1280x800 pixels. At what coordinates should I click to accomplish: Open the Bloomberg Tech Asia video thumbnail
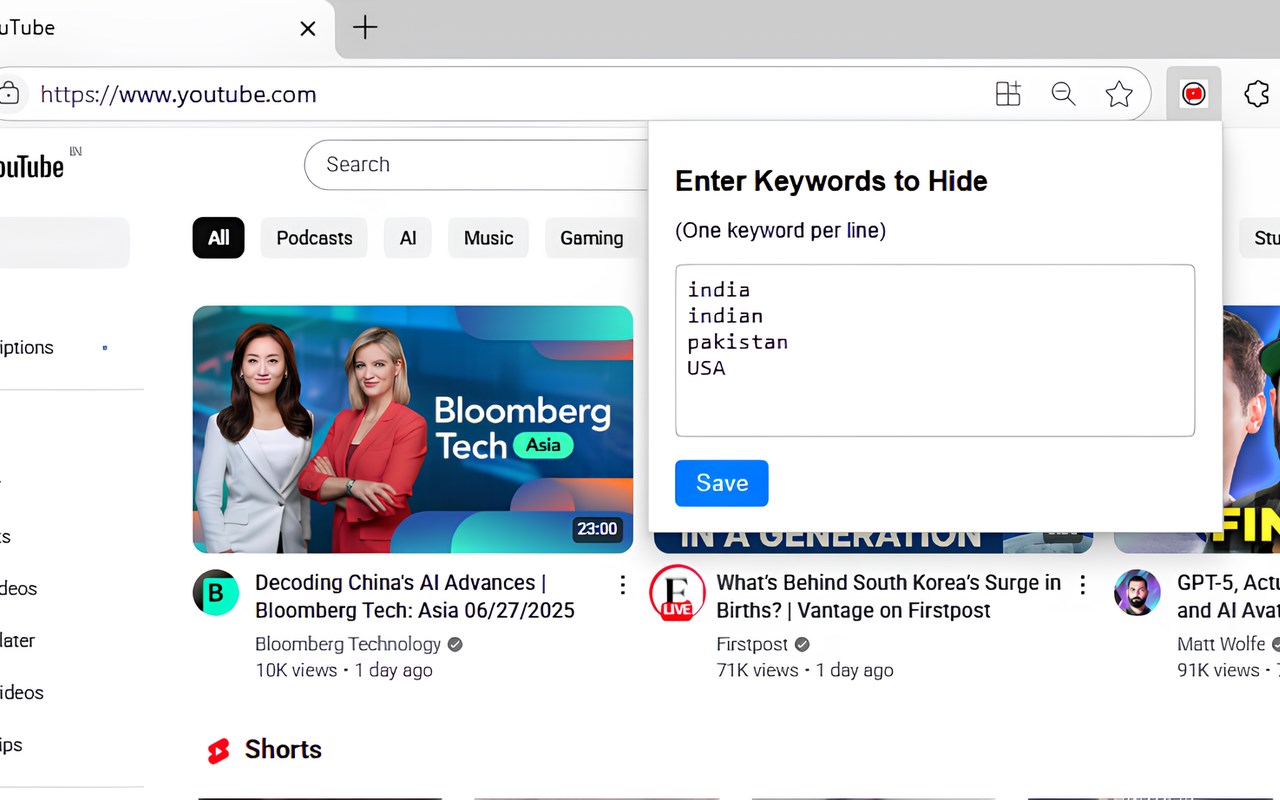[x=413, y=429]
